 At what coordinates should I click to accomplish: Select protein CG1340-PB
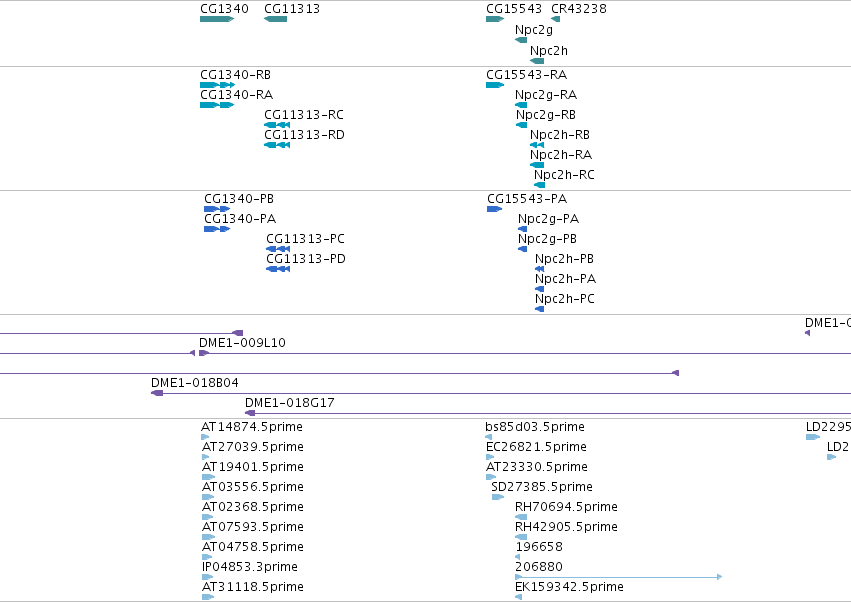click(x=217, y=209)
